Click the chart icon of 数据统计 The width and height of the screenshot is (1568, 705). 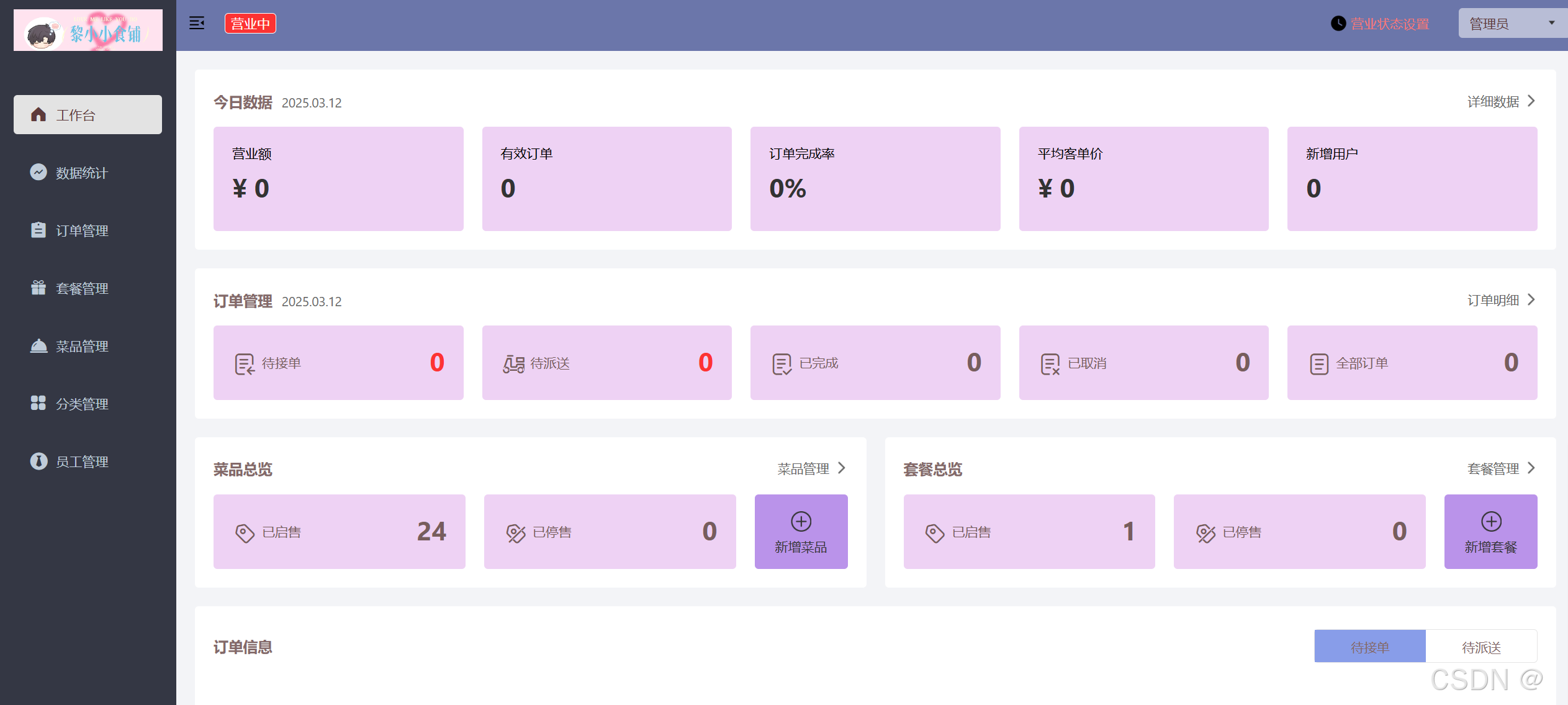click(38, 172)
